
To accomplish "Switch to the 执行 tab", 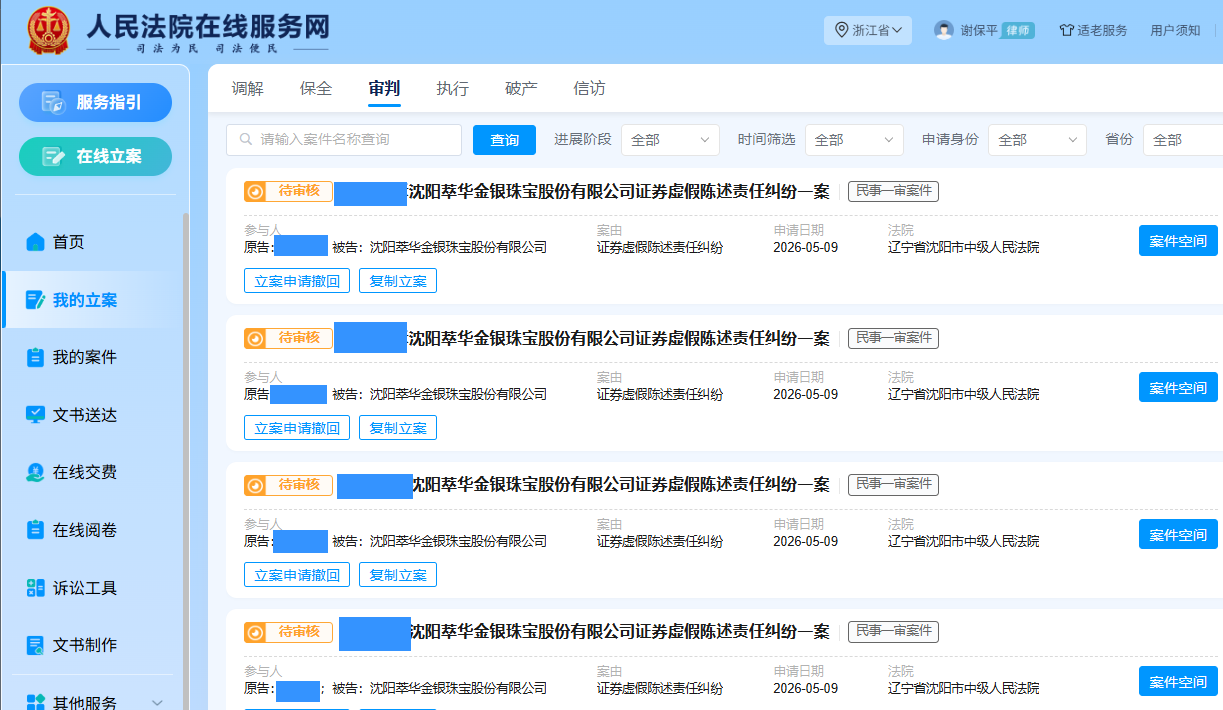I will pyautogui.click(x=453, y=88).
